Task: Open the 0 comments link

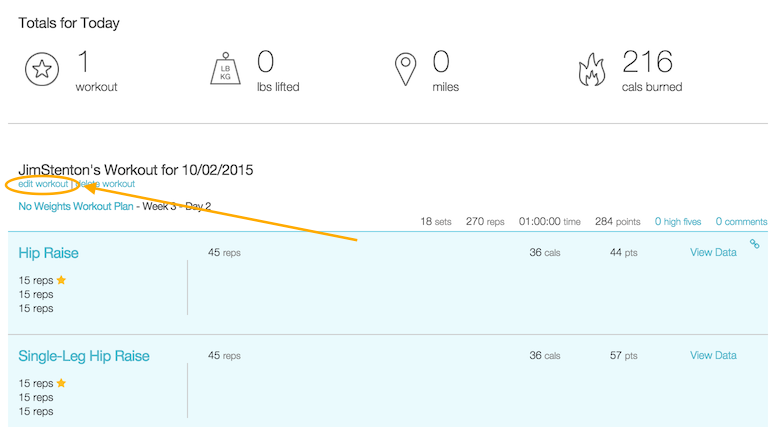Action: coord(741,222)
